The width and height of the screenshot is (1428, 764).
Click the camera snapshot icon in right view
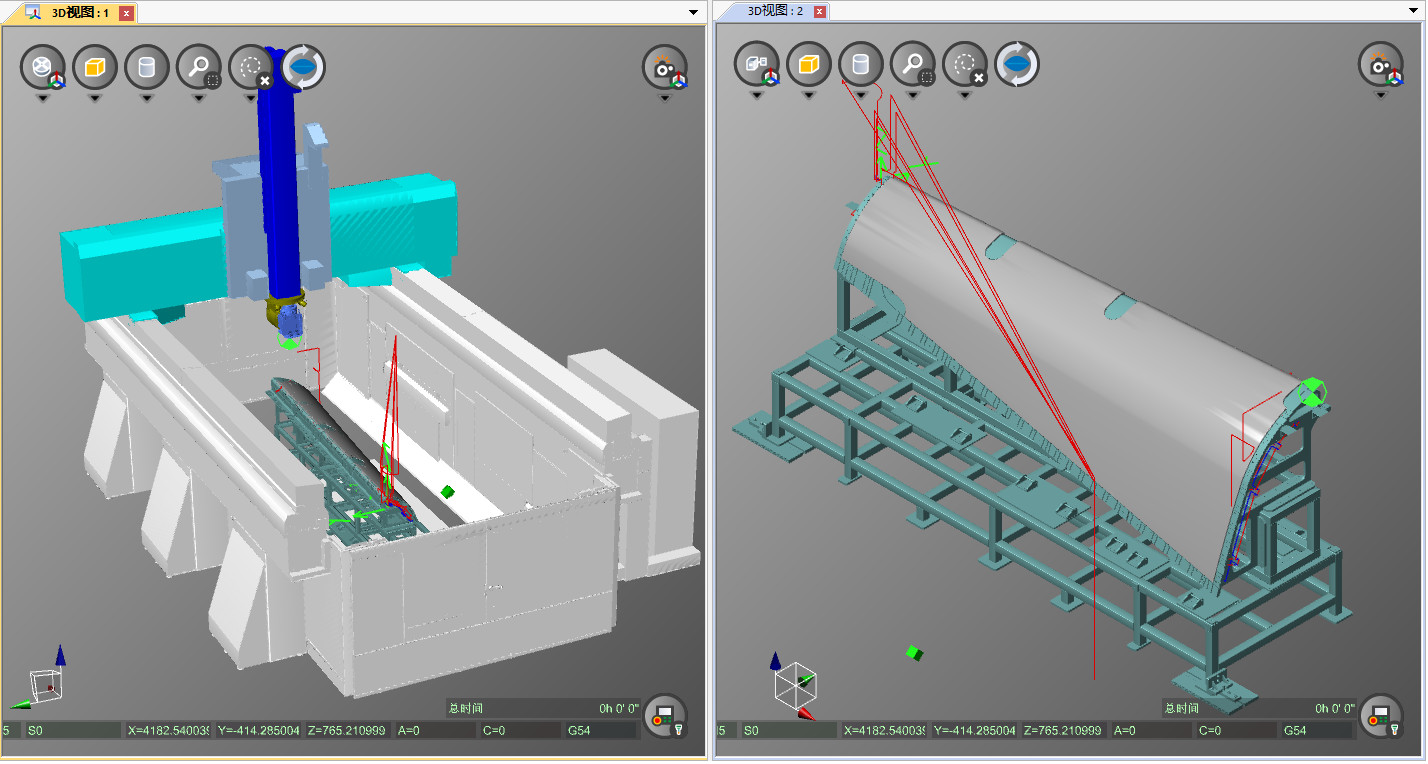(x=1380, y=65)
